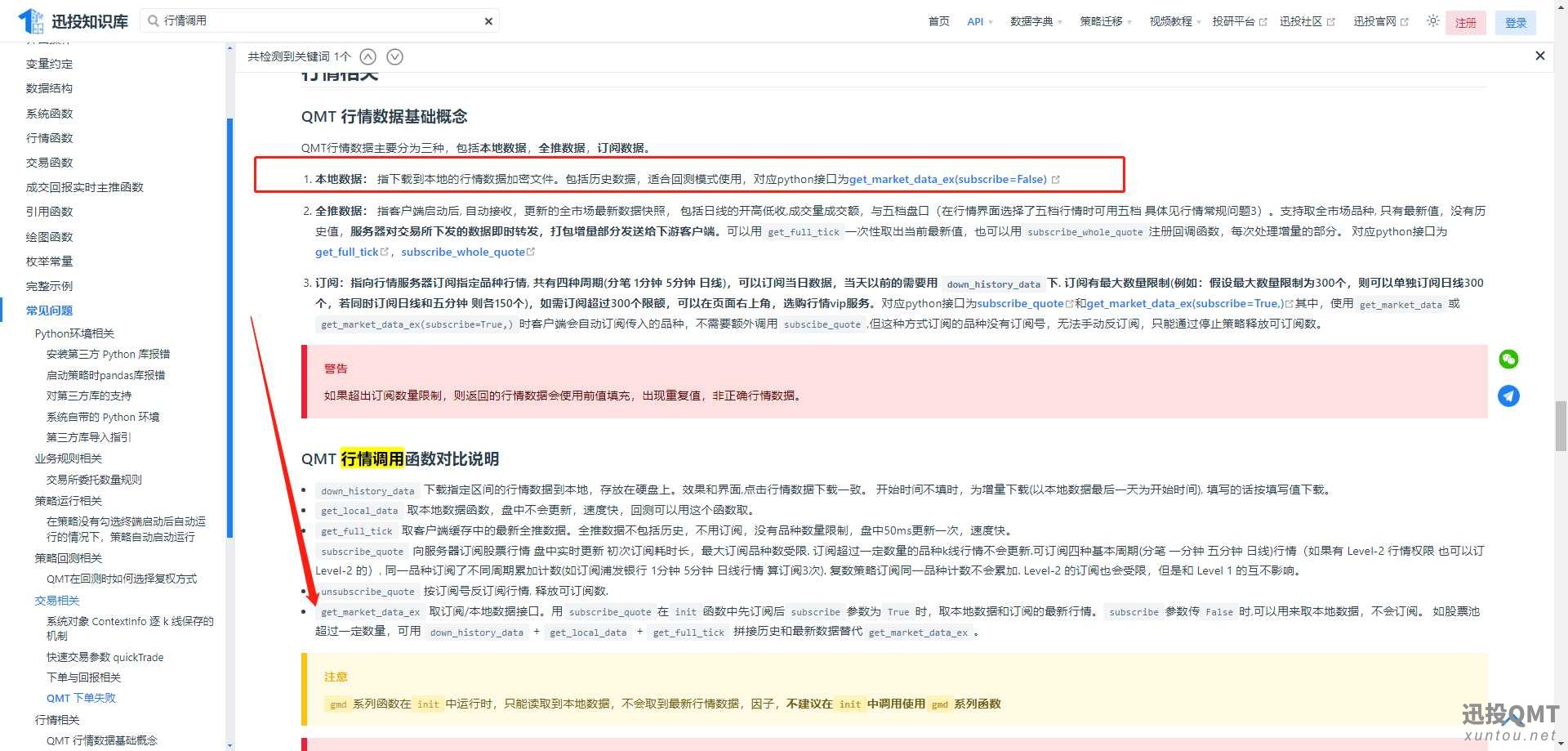Open the 迅投官网 external link
Screen dimensions: 1568x751
click(1380, 21)
